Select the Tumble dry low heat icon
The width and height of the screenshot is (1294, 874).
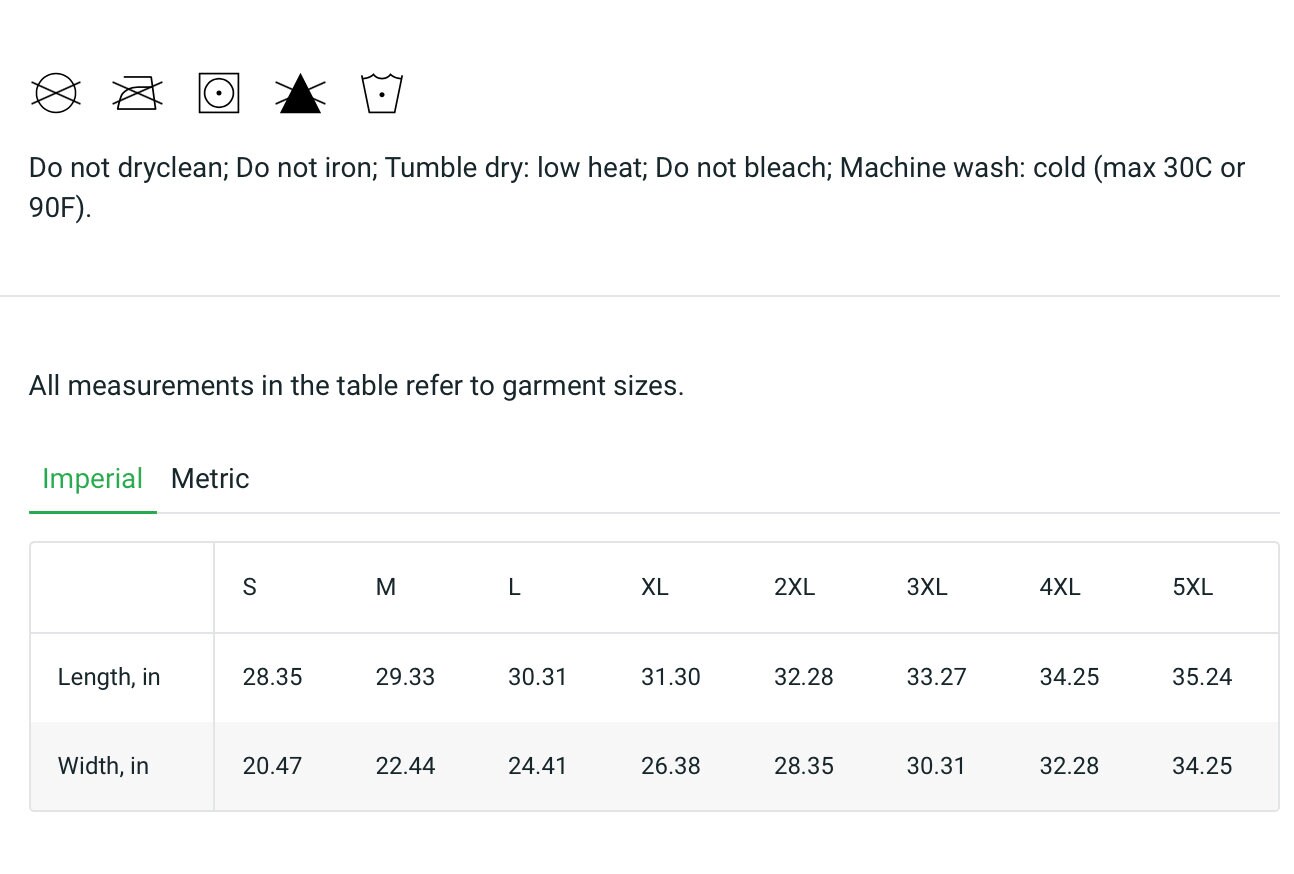click(x=219, y=93)
